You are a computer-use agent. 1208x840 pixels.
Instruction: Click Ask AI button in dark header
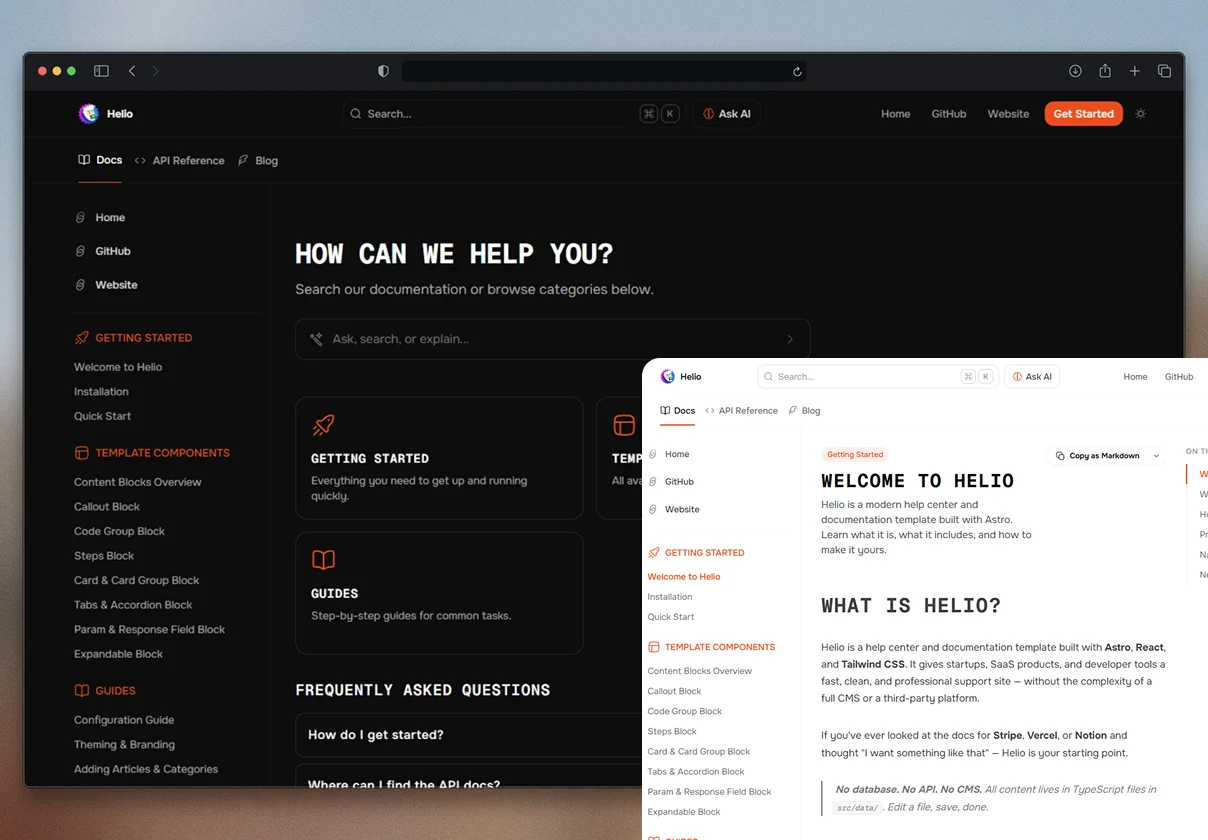coord(727,114)
